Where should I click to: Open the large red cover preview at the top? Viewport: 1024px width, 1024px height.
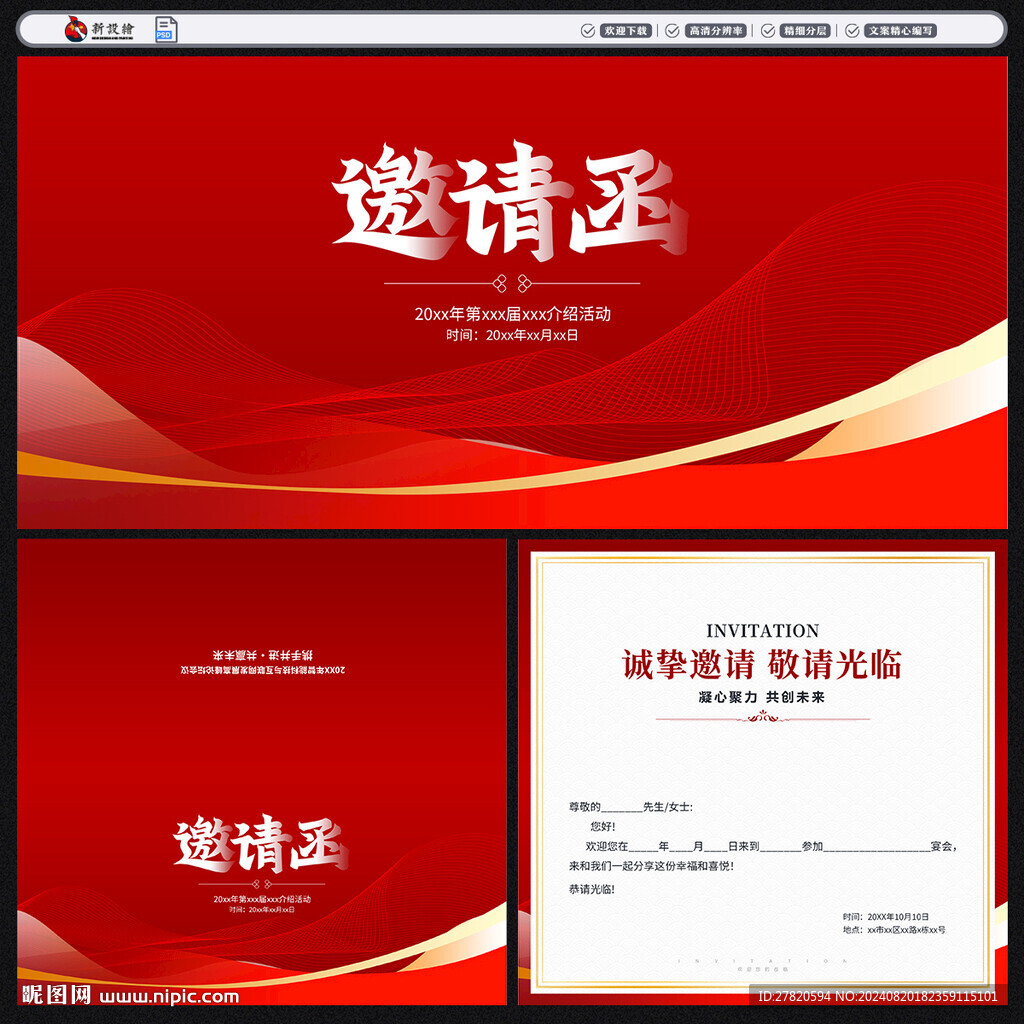pos(512,293)
